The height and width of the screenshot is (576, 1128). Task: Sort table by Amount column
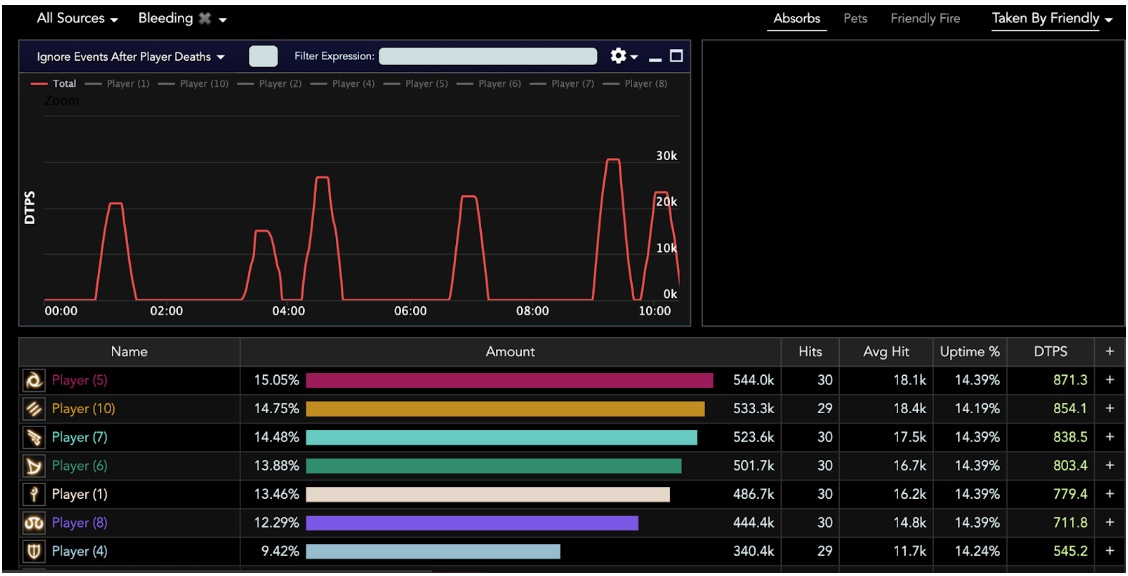point(511,352)
